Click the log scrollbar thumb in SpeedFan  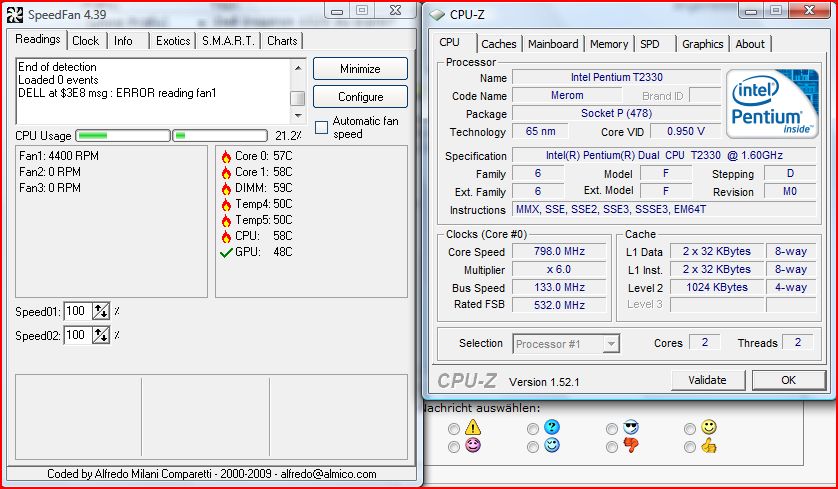[x=298, y=98]
